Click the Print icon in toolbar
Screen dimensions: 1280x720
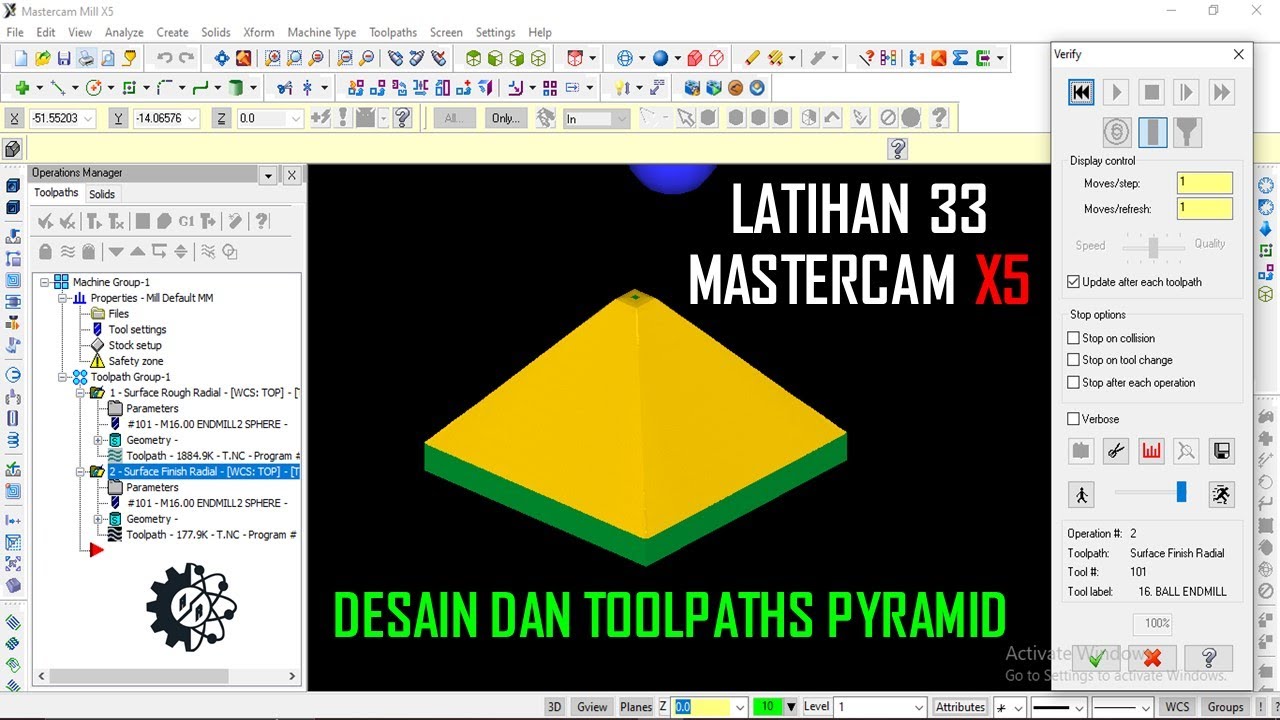coord(86,59)
